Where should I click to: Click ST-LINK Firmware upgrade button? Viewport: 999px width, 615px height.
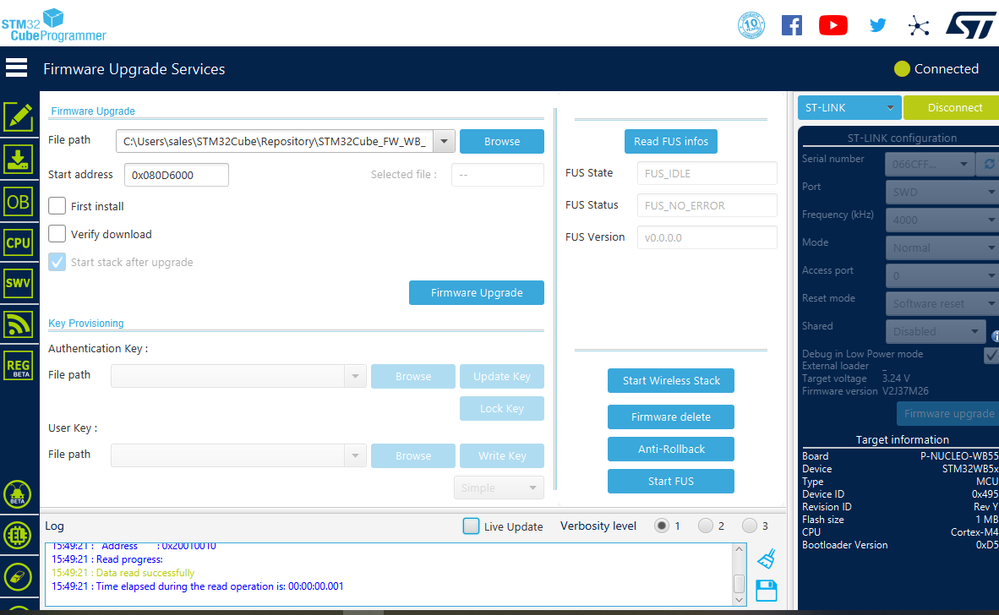(948, 414)
